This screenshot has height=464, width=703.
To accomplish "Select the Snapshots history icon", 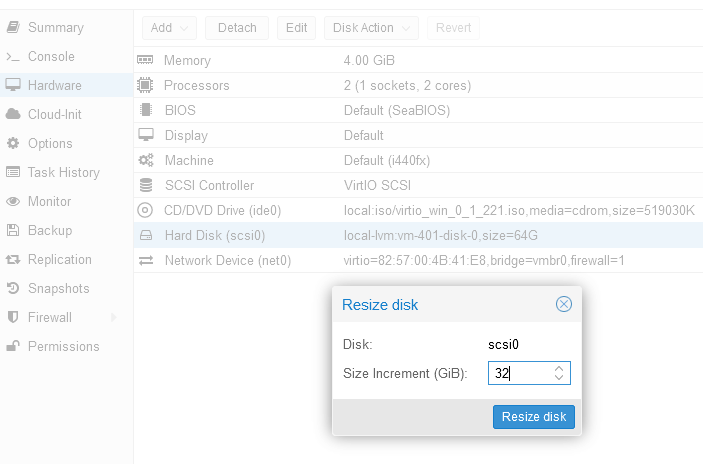I will click(x=13, y=288).
